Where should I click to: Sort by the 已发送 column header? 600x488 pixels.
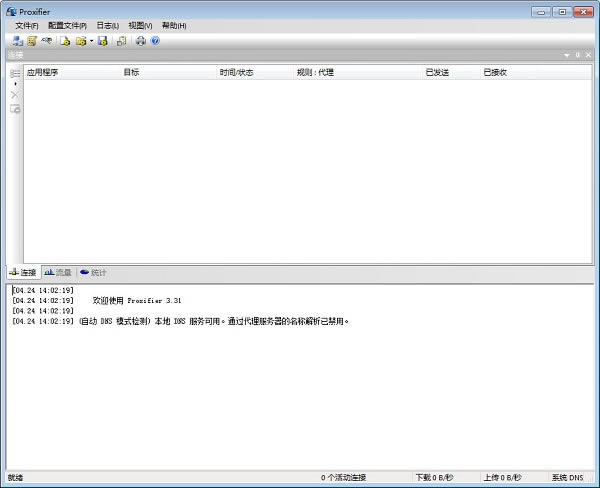[x=452, y=72]
